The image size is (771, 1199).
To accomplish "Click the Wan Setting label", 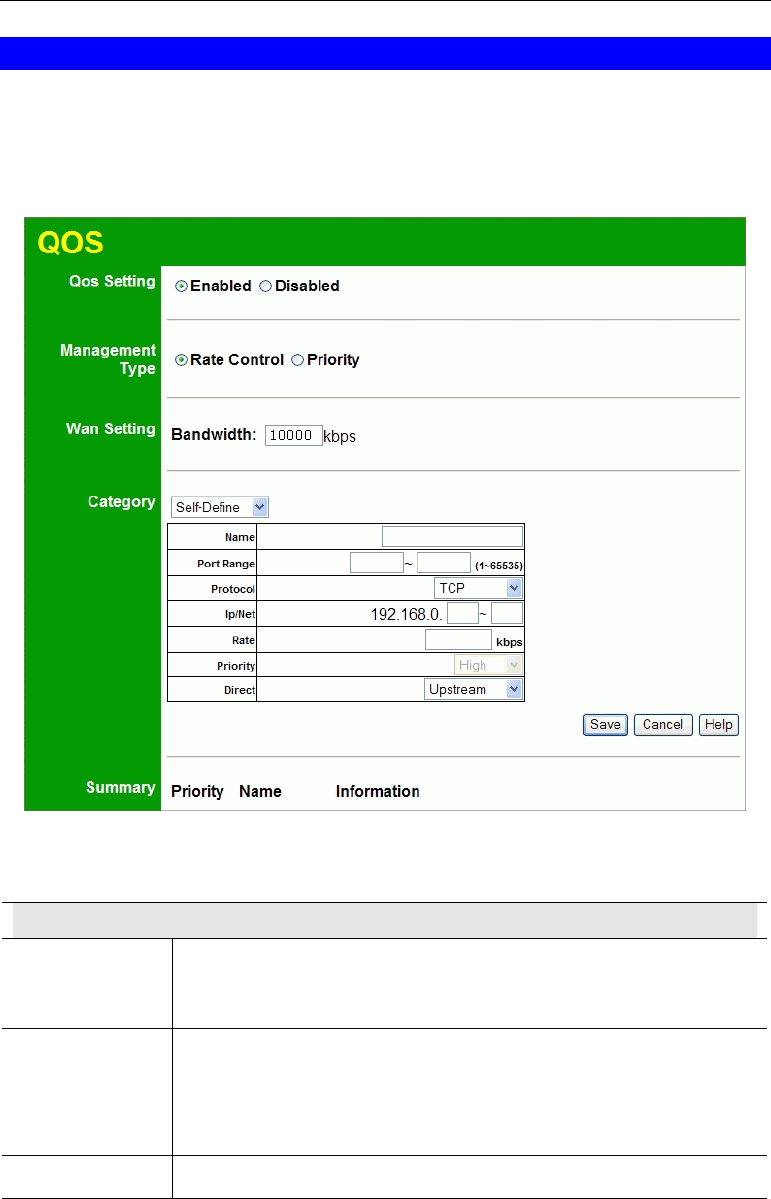I will click(111, 429).
